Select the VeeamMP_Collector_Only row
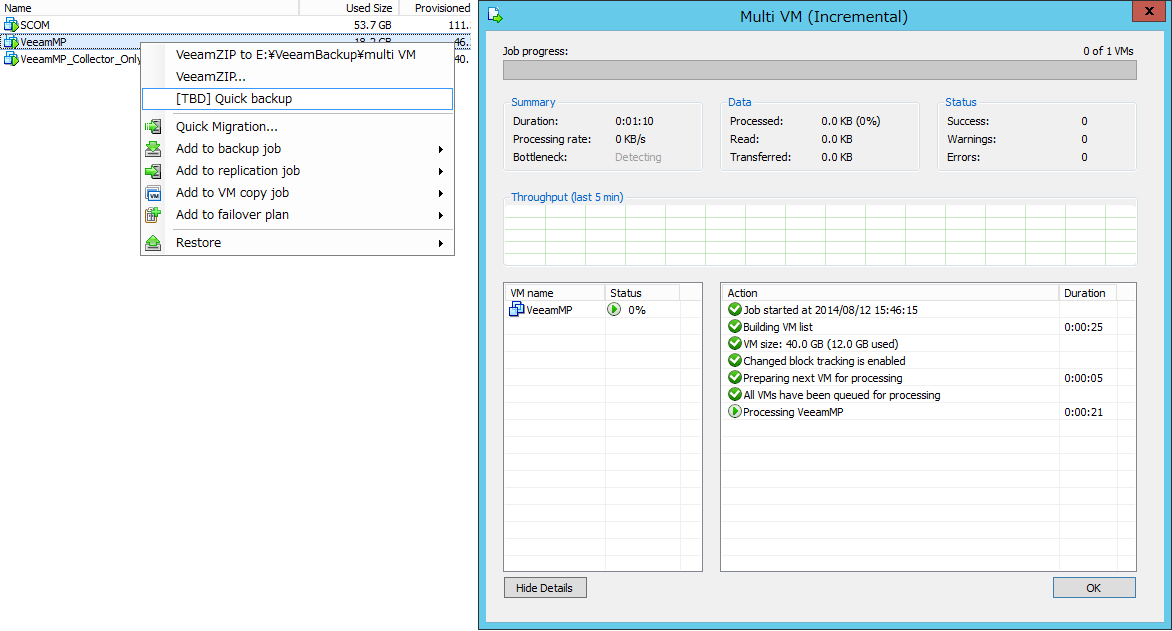This screenshot has height=631, width=1172. click(x=71, y=59)
